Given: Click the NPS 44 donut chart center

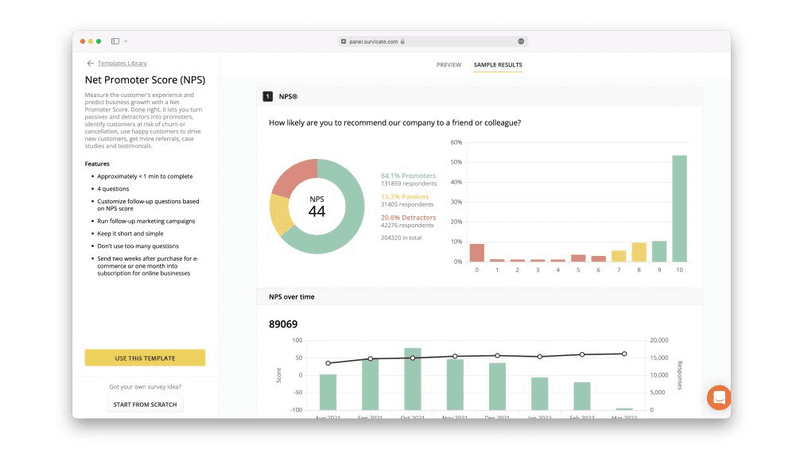Looking at the screenshot, I should click(317, 207).
